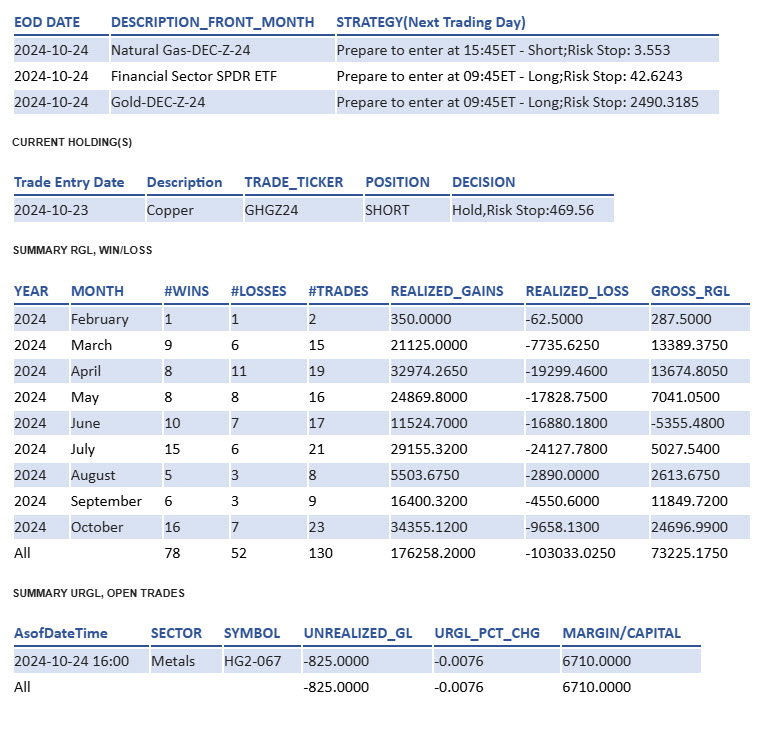
Task: Select June's gross RGL value -5355.4800
Action: pos(689,423)
